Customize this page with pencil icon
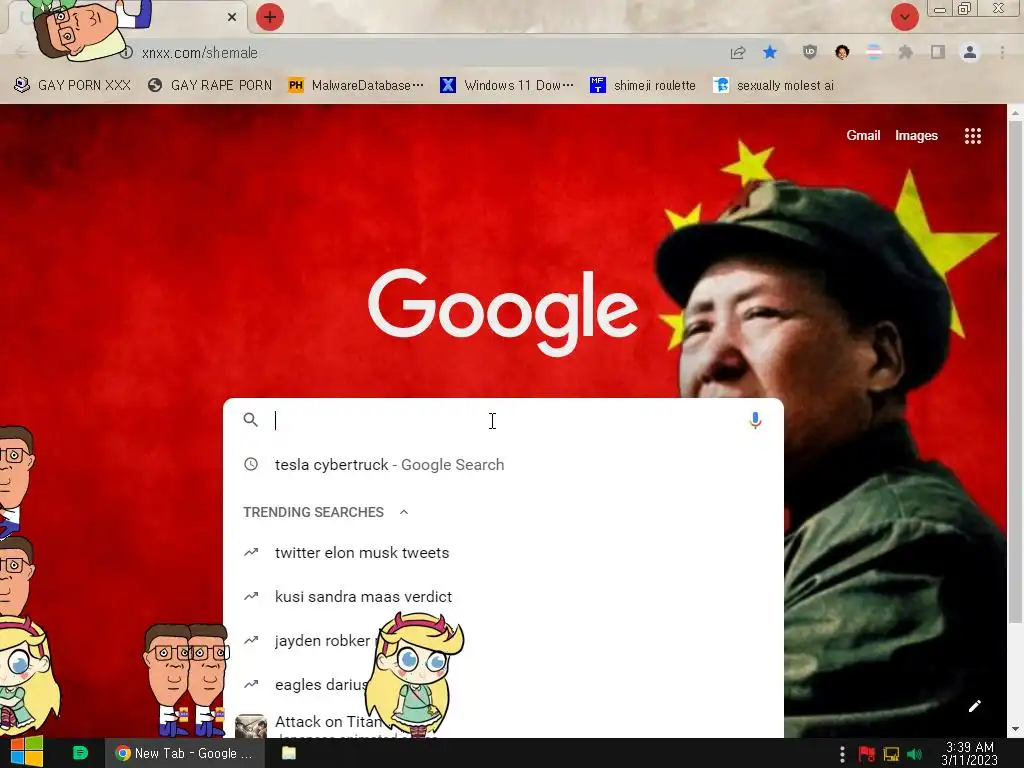Viewport: 1024px width, 768px height. pos(974,706)
